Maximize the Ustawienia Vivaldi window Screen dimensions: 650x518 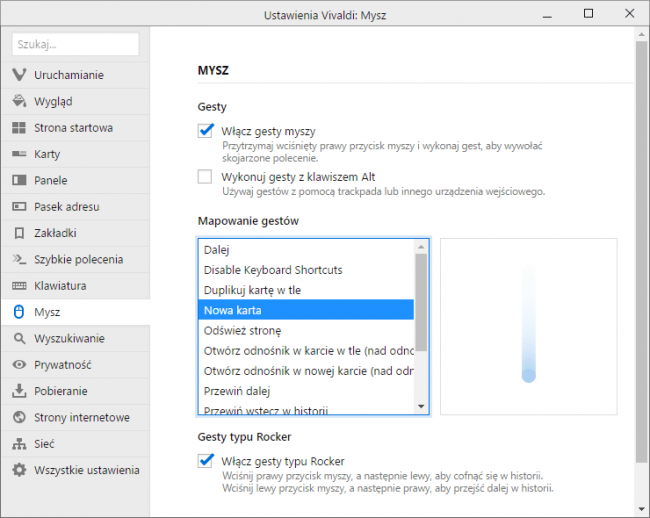point(588,14)
